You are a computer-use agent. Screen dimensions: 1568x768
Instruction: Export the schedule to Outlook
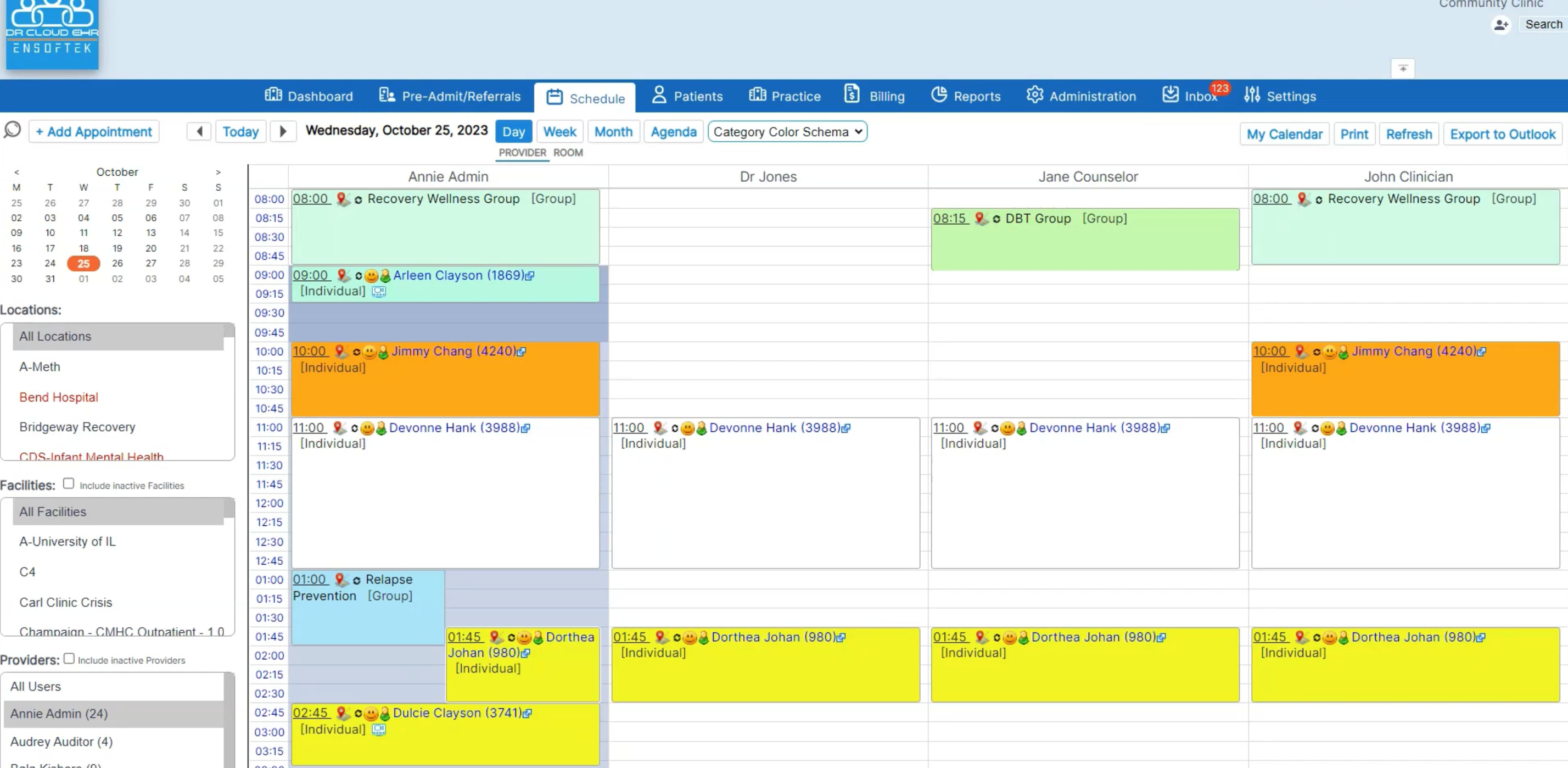(1502, 134)
